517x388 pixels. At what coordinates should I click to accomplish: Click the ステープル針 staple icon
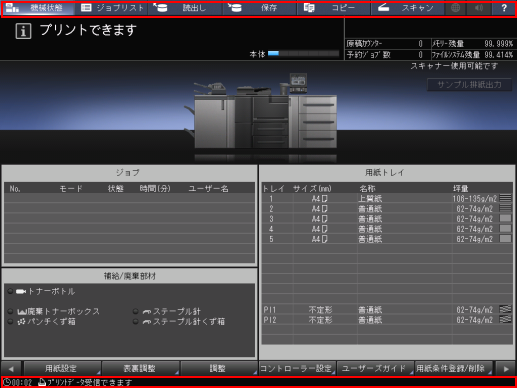click(x=147, y=312)
